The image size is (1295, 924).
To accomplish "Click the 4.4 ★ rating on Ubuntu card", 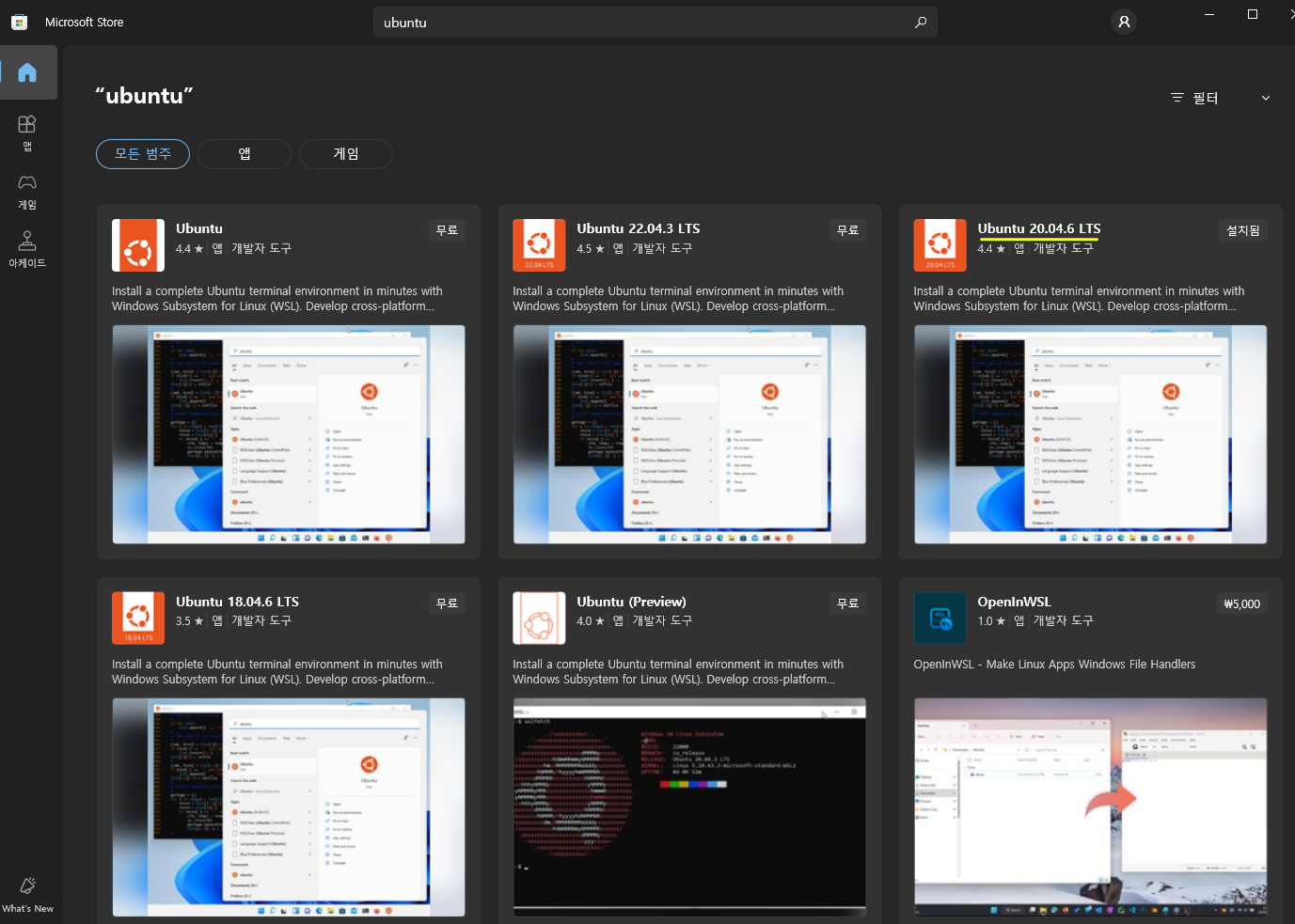I will (189, 249).
